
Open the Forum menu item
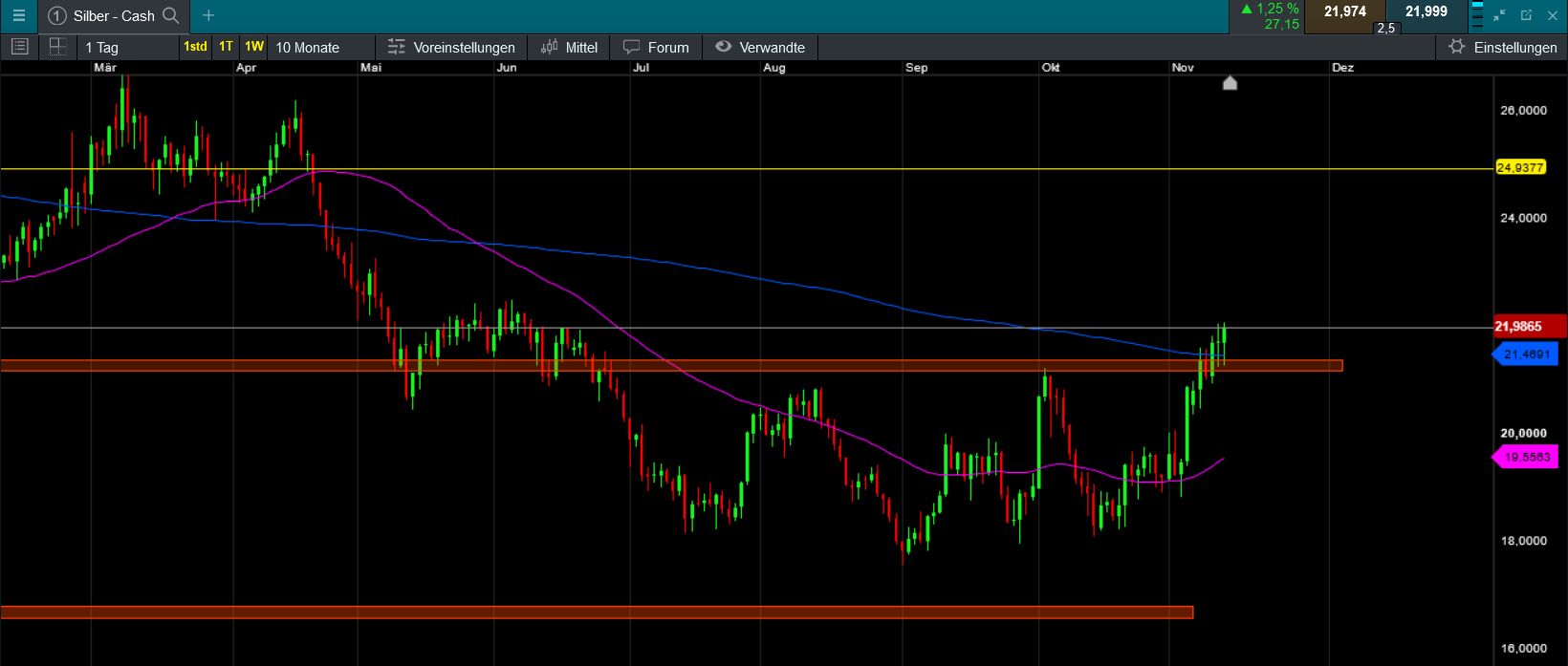click(x=656, y=47)
